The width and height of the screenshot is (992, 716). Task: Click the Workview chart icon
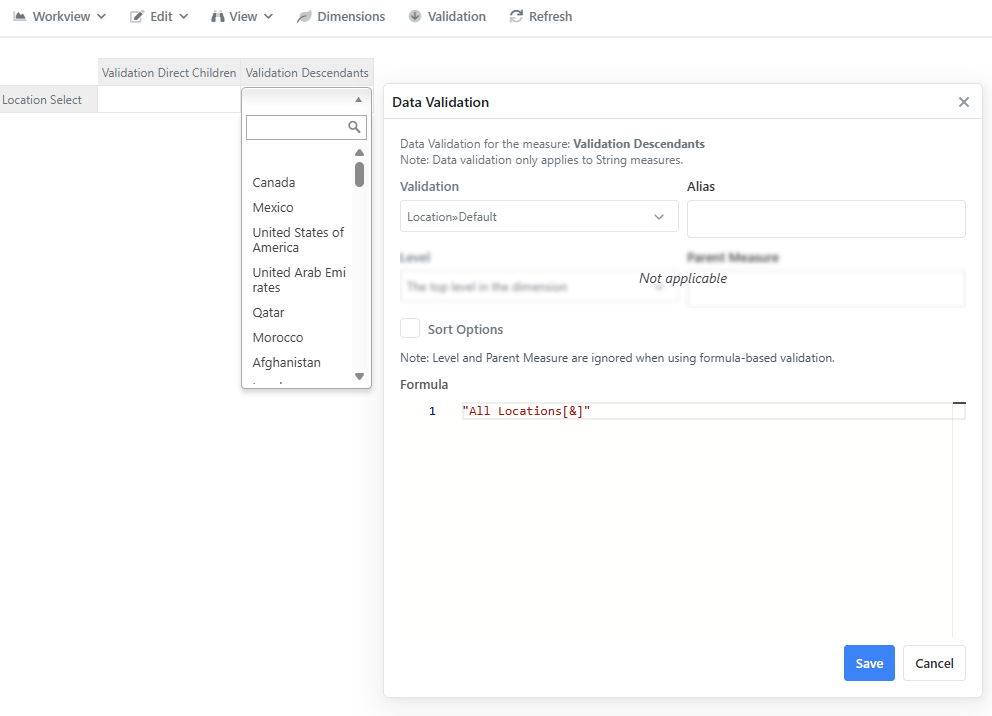tap(20, 16)
